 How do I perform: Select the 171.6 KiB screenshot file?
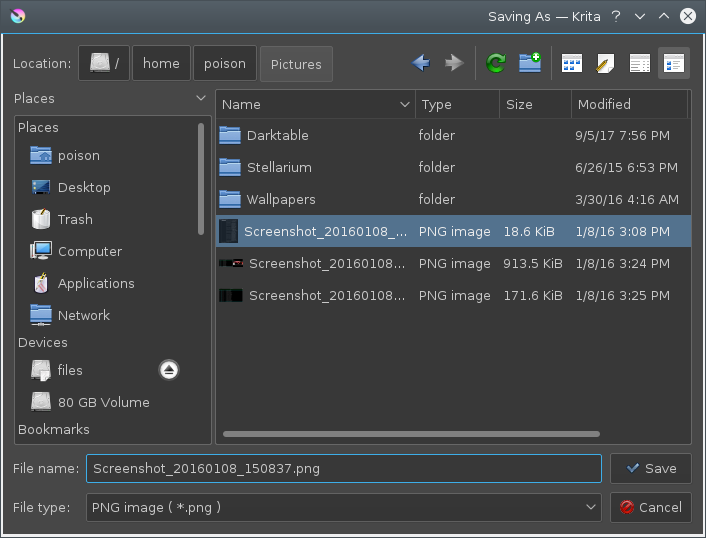(453, 295)
